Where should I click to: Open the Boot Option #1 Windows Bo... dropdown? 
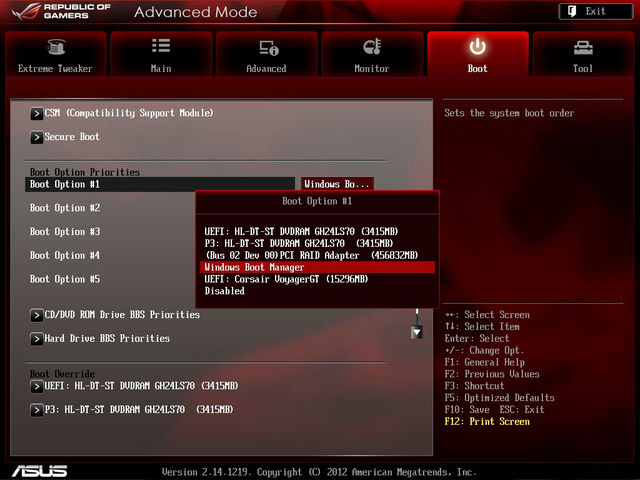(x=337, y=184)
